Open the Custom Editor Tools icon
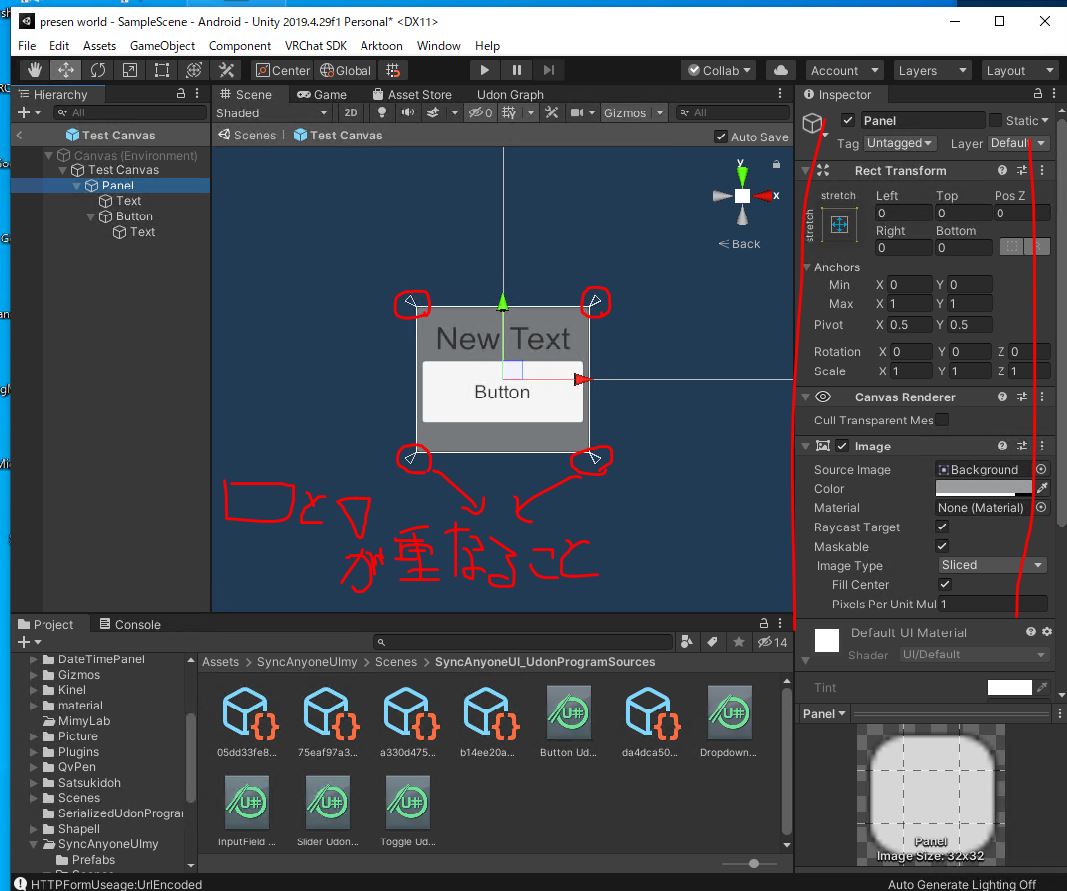This screenshot has width=1067, height=891. click(x=226, y=70)
